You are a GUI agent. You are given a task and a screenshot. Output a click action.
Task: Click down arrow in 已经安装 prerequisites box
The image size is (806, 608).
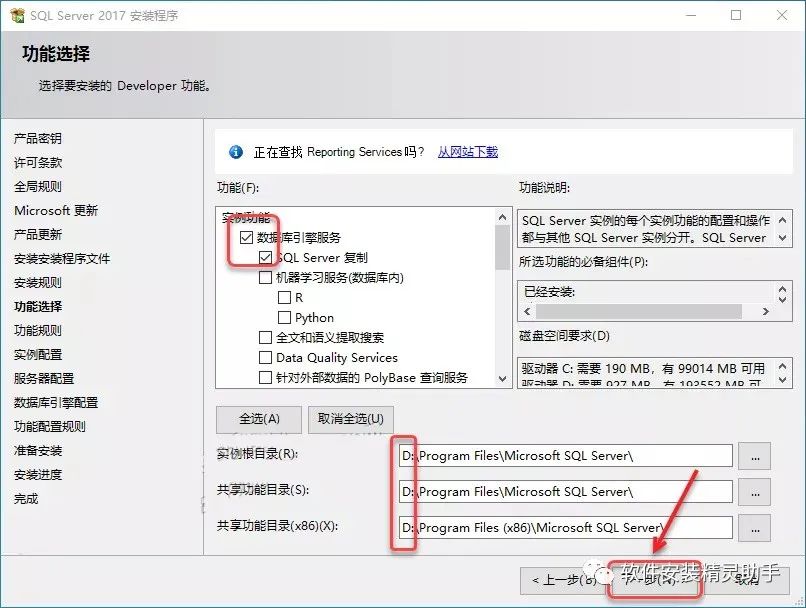[782, 299]
